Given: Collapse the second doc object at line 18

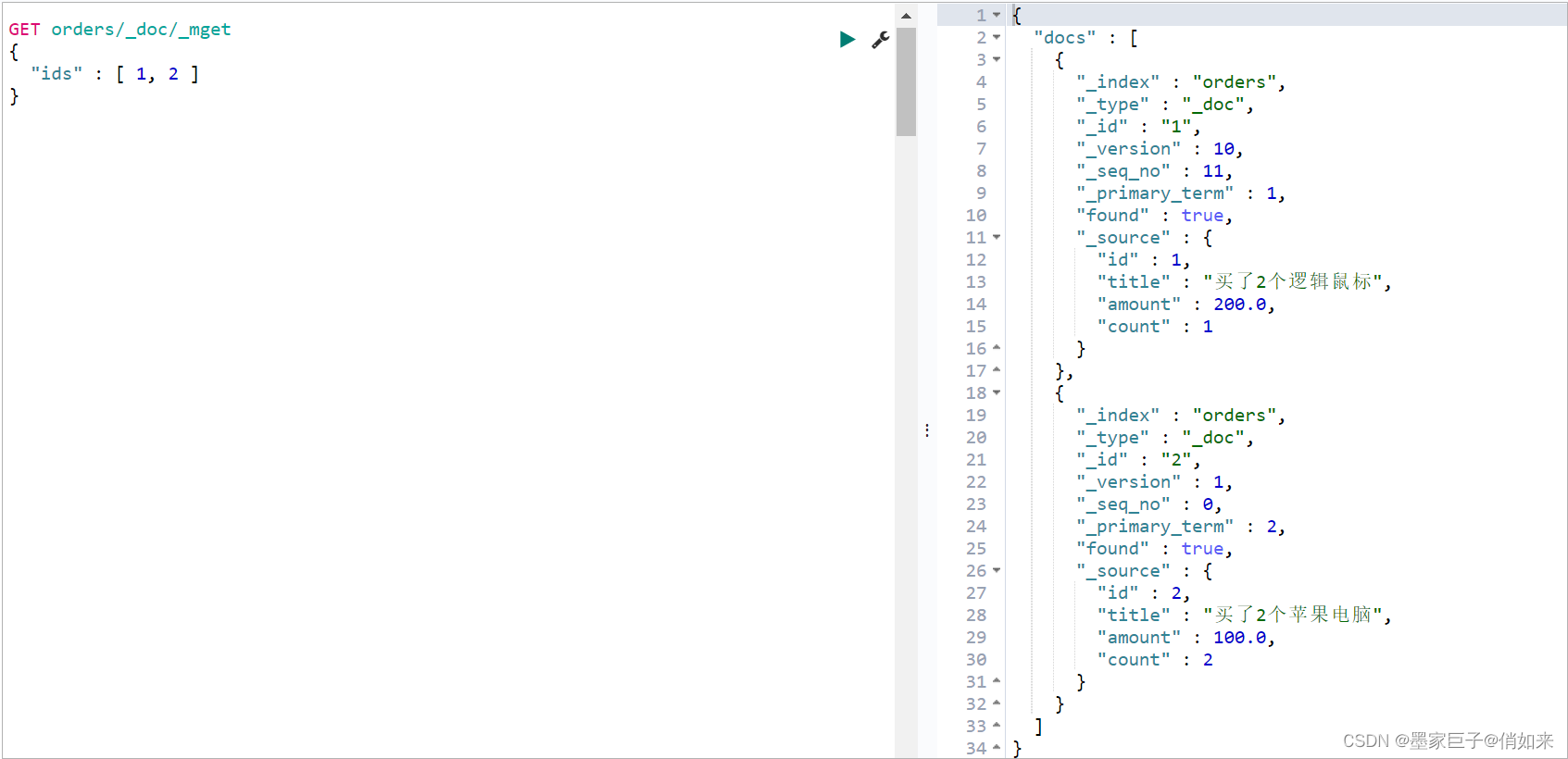Looking at the screenshot, I should (997, 392).
